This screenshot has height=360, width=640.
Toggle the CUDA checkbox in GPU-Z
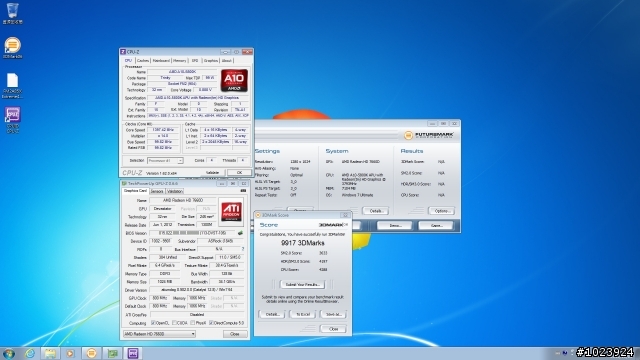(x=174, y=323)
